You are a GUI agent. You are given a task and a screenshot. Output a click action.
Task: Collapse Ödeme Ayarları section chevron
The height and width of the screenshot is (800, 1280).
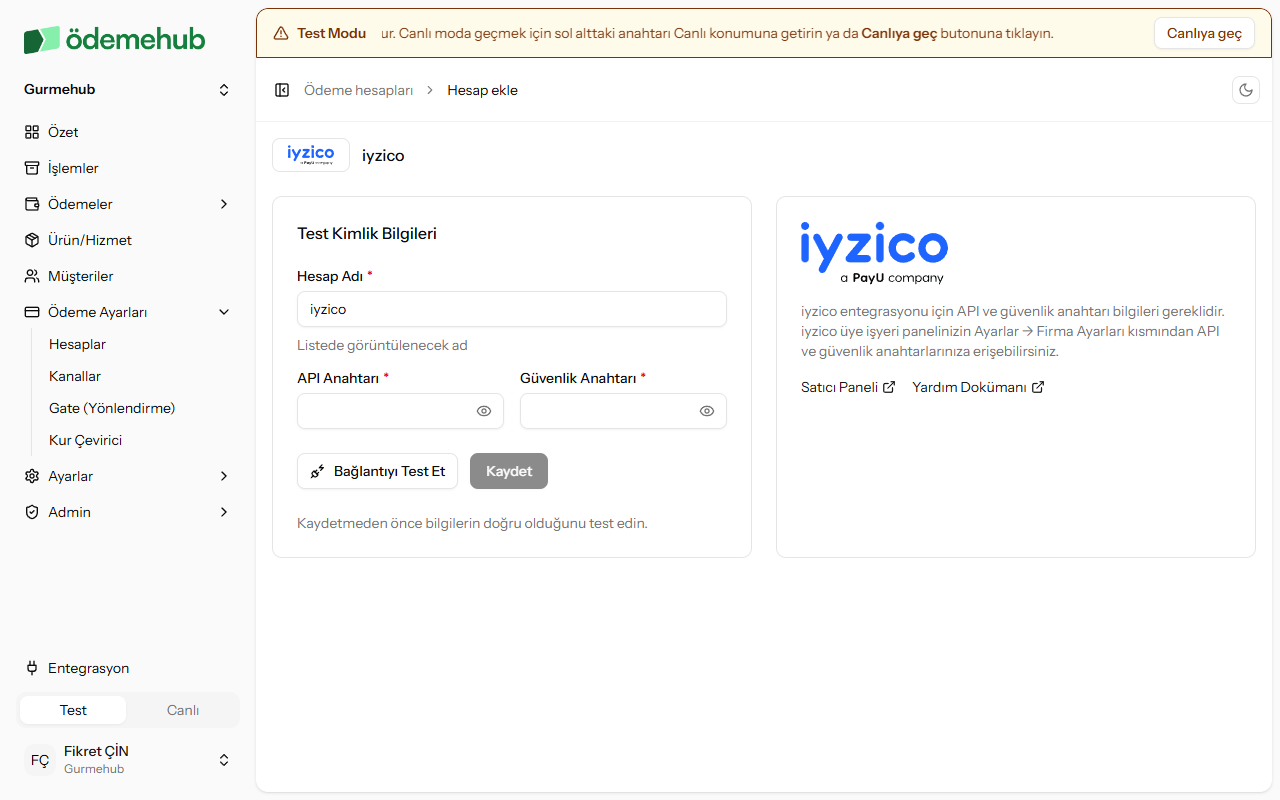point(224,312)
